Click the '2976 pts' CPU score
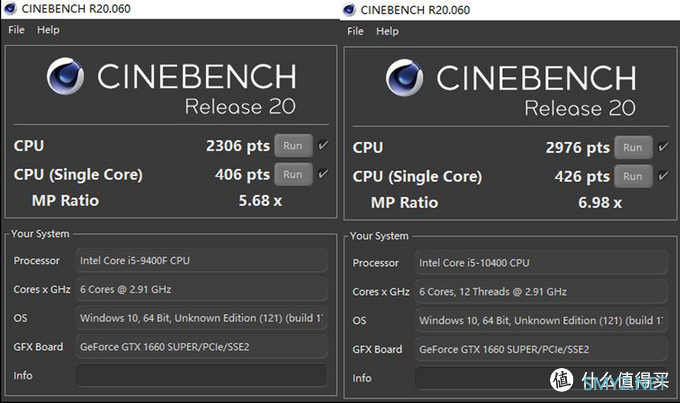Viewport: 680px width, 403px height. [x=578, y=148]
